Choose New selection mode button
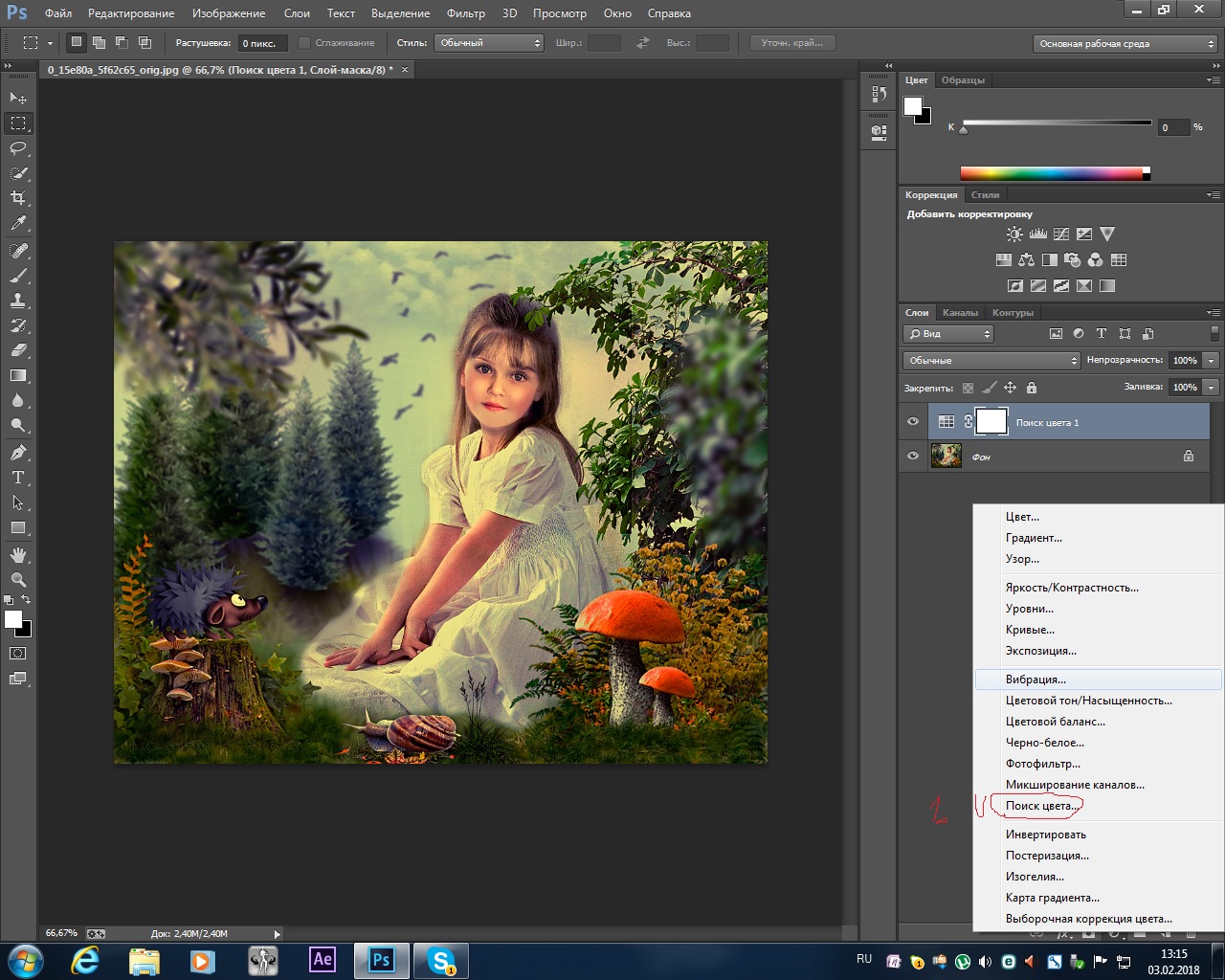1225x980 pixels. click(76, 43)
